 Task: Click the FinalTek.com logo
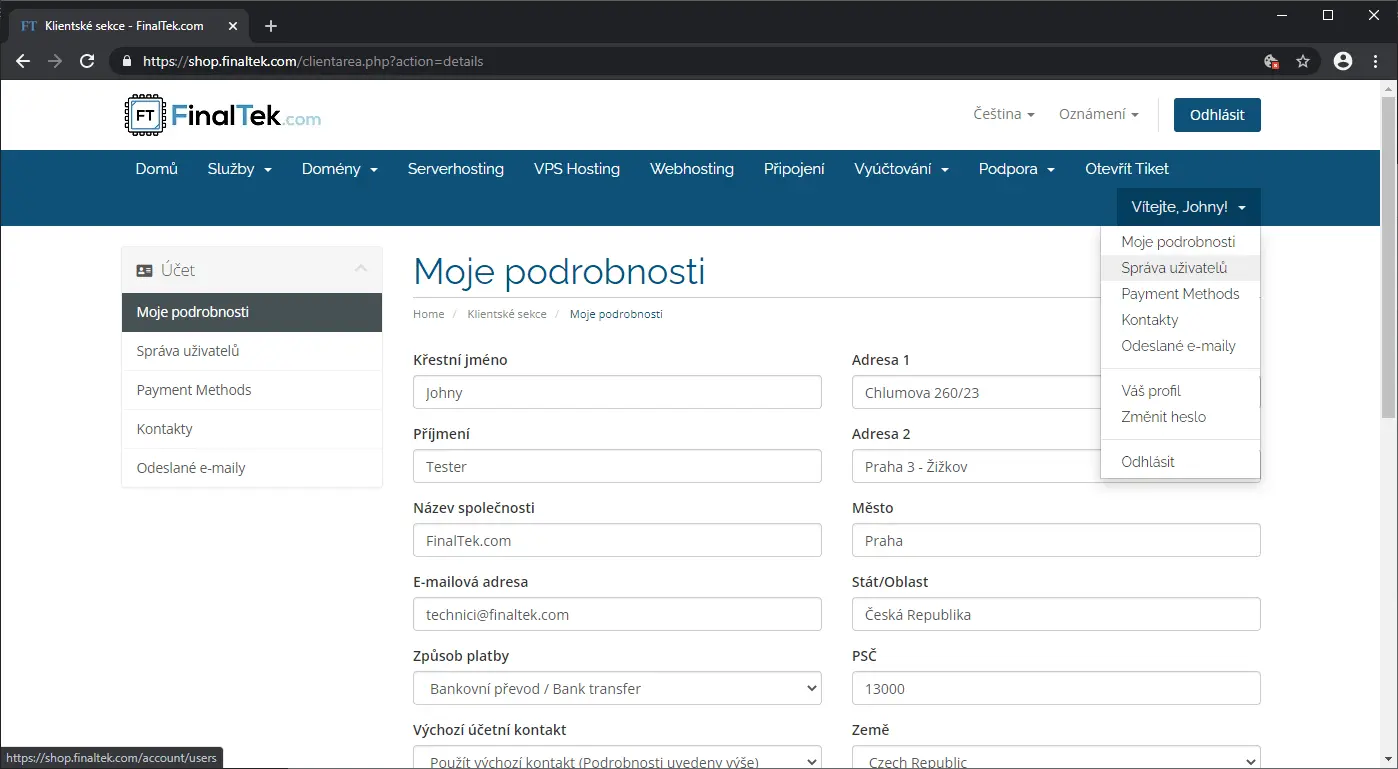tap(223, 116)
